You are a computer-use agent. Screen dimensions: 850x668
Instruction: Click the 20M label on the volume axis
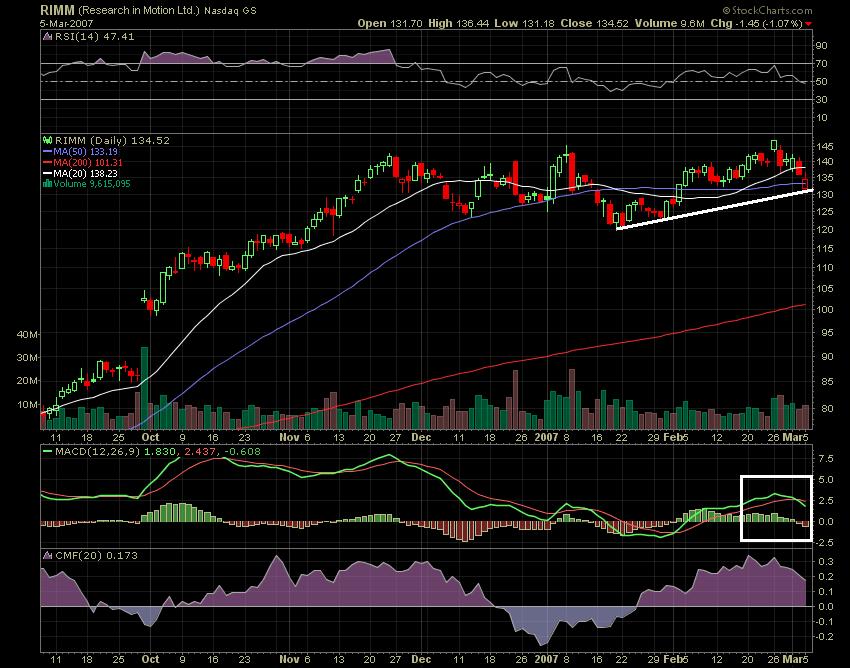click(28, 381)
